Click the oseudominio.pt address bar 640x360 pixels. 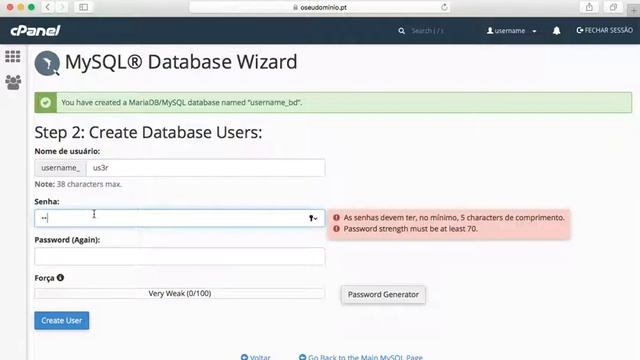[x=320, y=7]
